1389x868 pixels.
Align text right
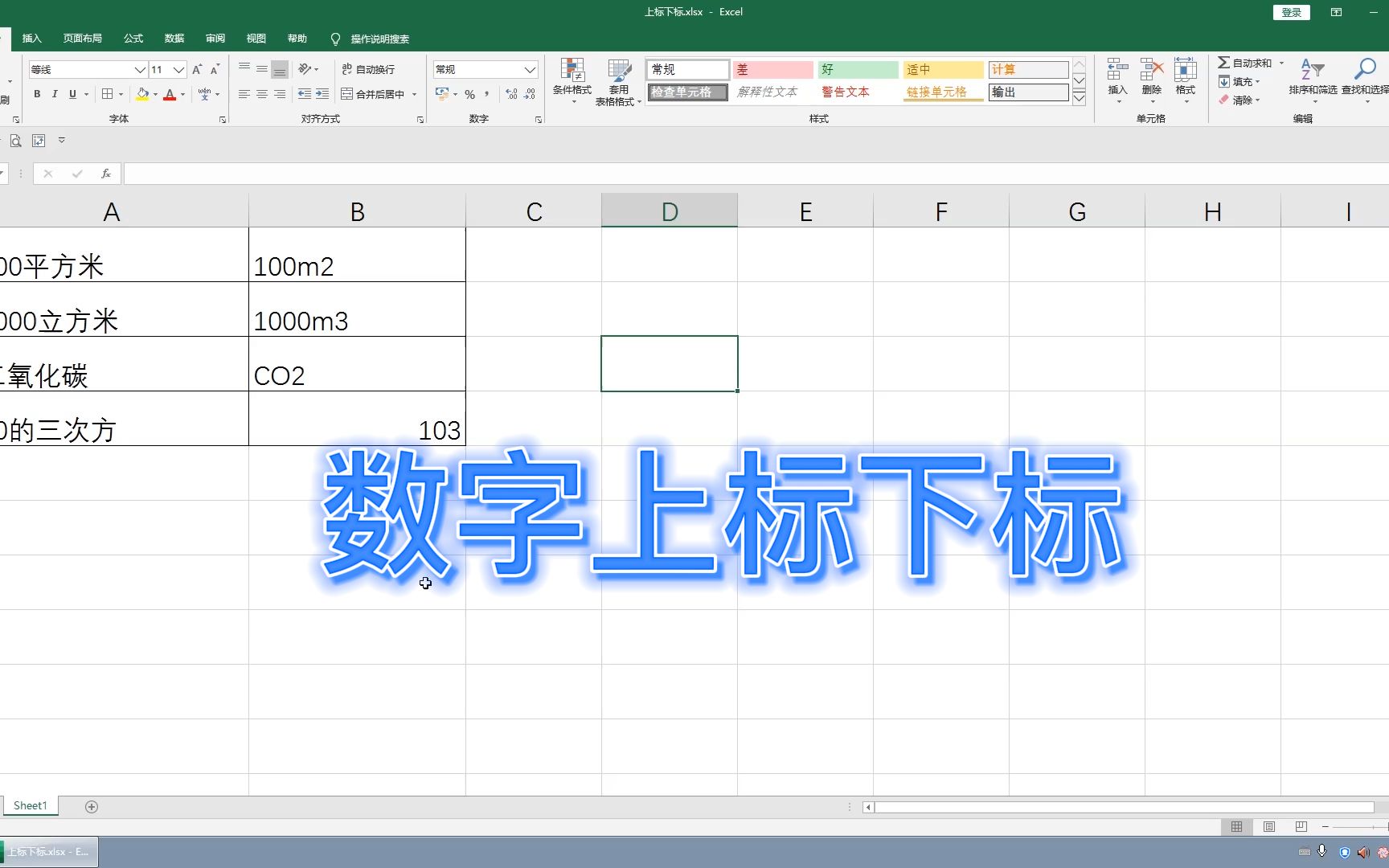click(280, 94)
